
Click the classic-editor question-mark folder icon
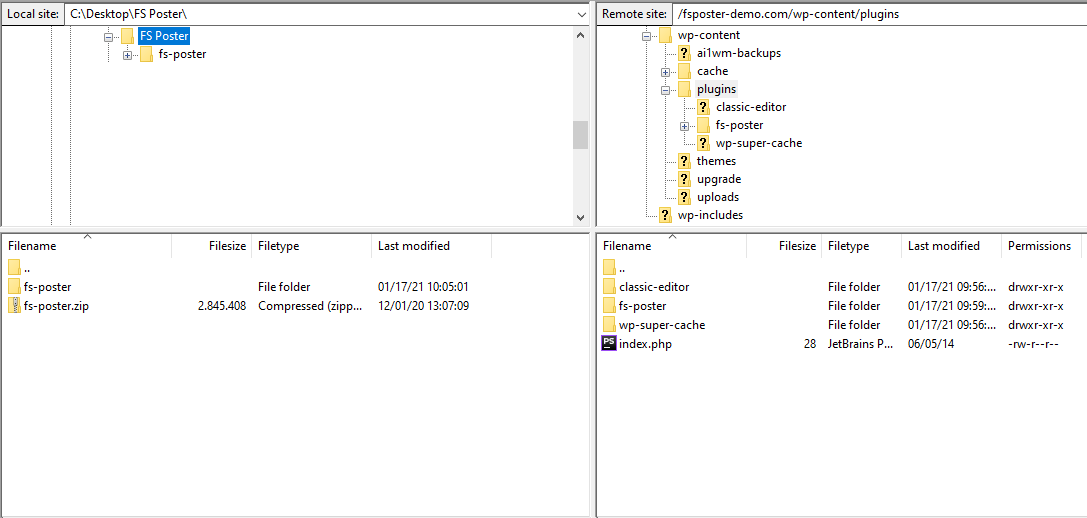pyautogui.click(x=703, y=107)
